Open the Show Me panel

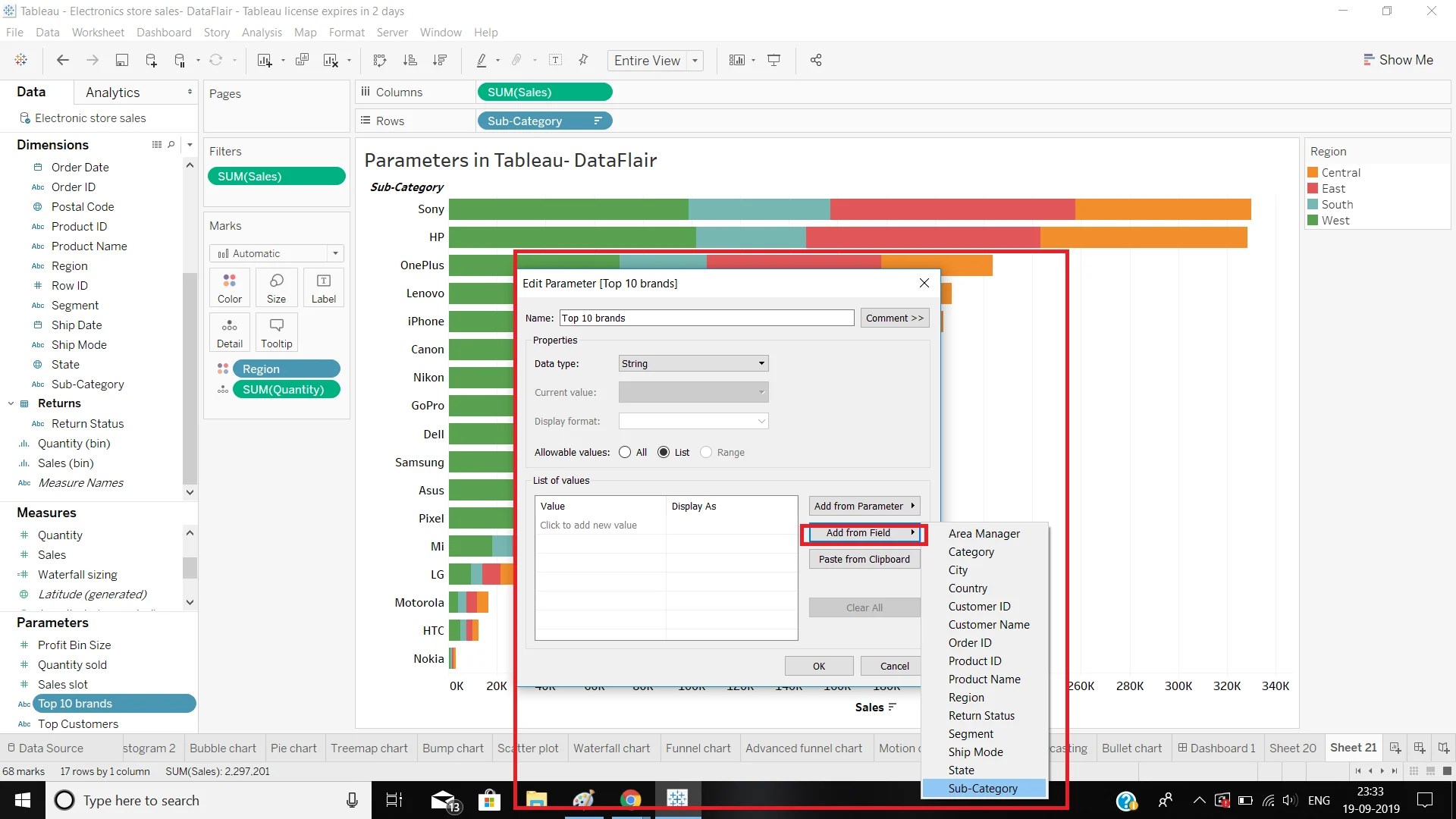[1399, 59]
